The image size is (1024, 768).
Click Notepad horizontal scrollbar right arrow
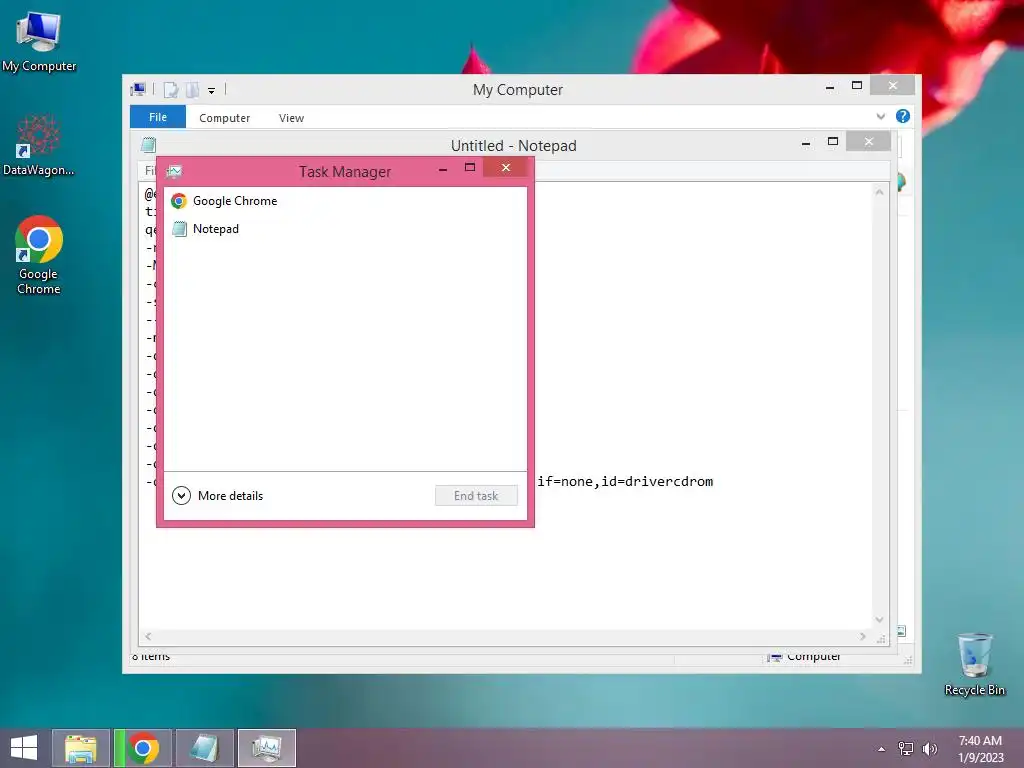click(x=863, y=637)
